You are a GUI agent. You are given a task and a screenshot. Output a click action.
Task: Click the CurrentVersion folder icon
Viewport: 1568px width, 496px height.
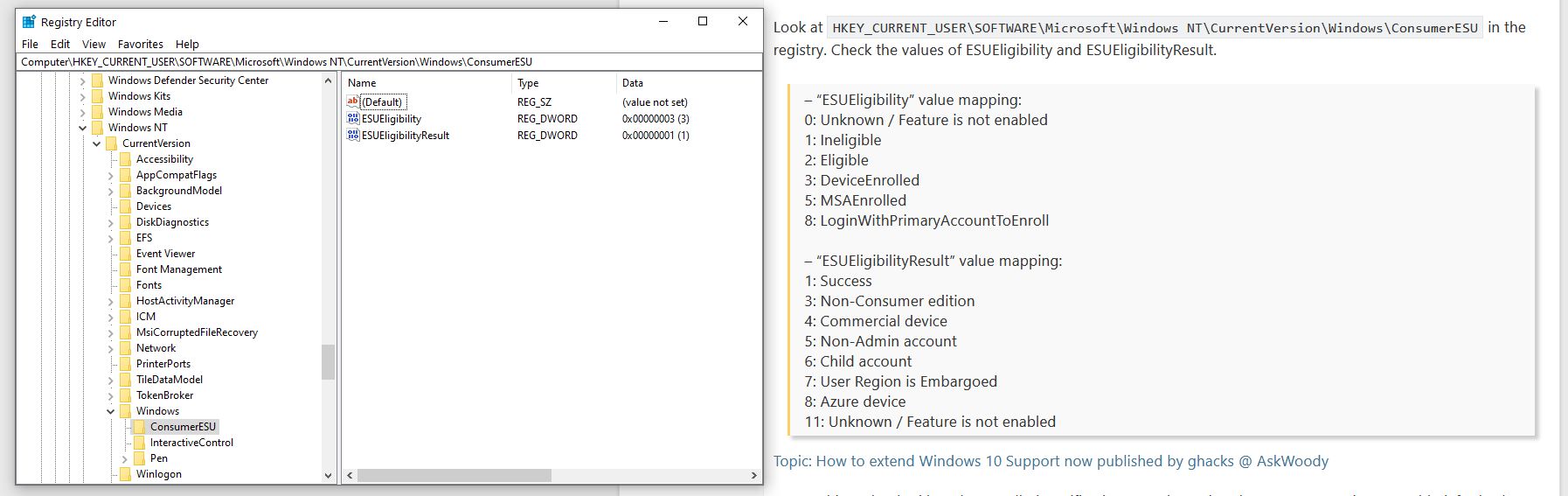tap(112, 143)
